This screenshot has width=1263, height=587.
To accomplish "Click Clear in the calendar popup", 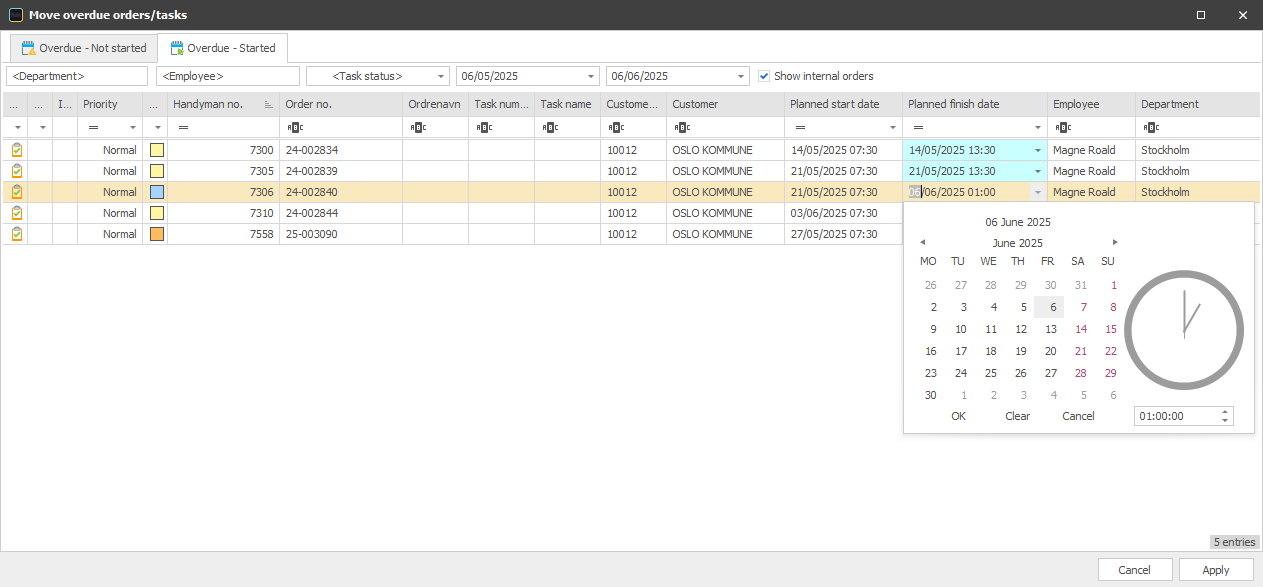I will click(x=1018, y=416).
